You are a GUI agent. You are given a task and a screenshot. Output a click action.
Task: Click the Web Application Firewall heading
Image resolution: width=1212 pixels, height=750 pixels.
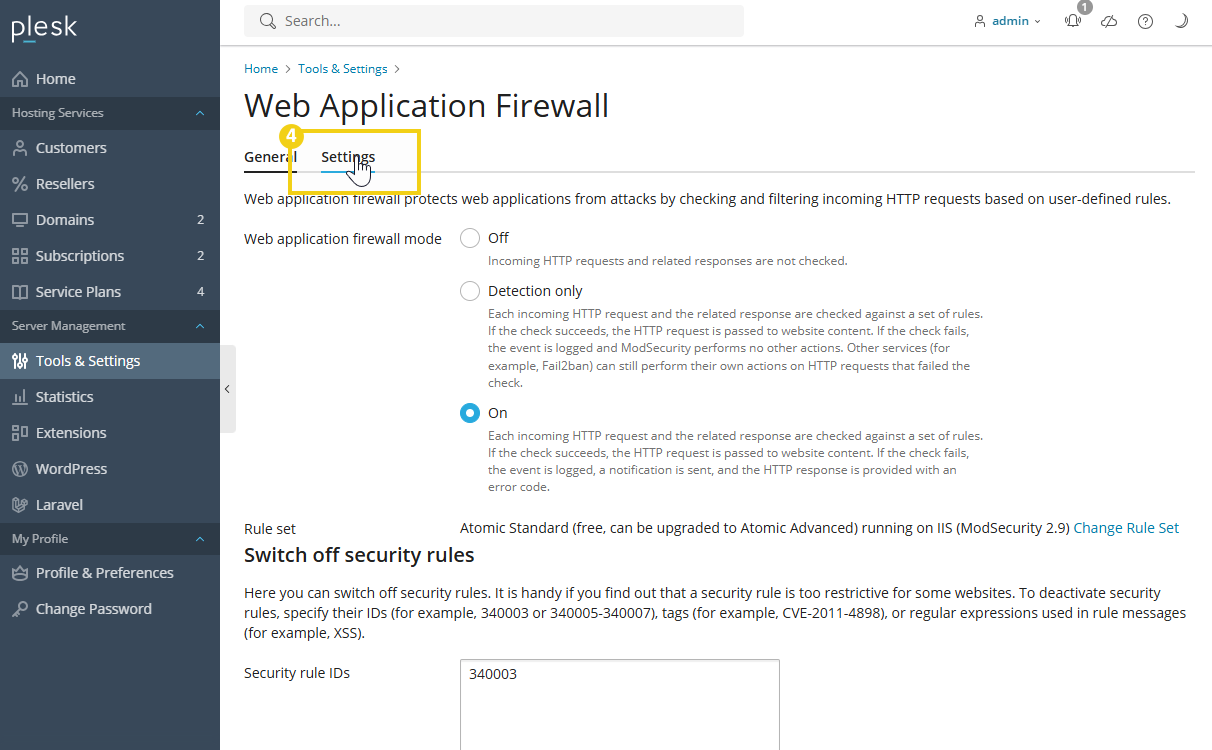426,106
